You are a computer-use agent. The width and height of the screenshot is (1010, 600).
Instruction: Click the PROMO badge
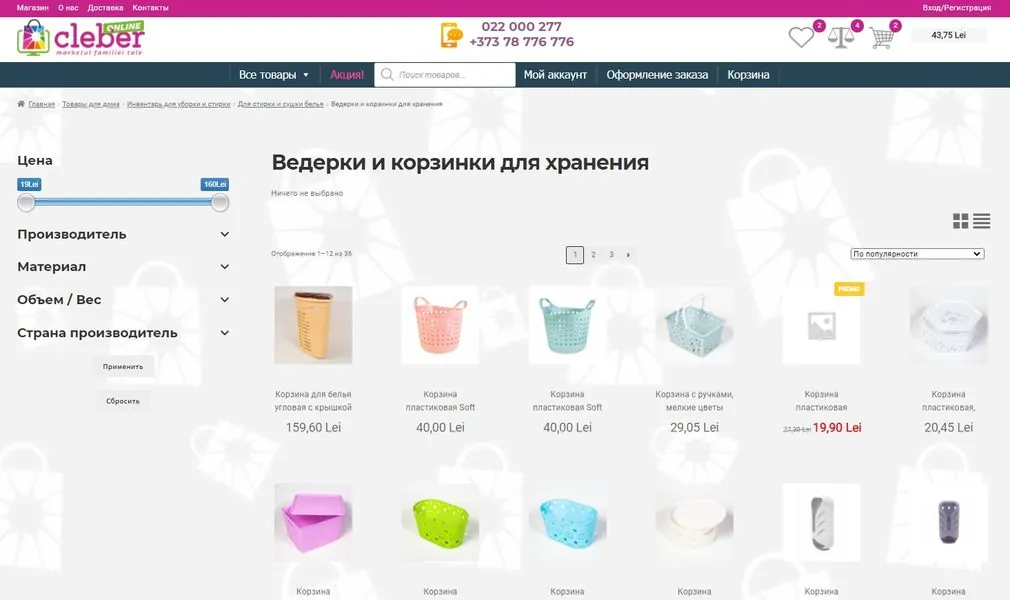pyautogui.click(x=849, y=289)
